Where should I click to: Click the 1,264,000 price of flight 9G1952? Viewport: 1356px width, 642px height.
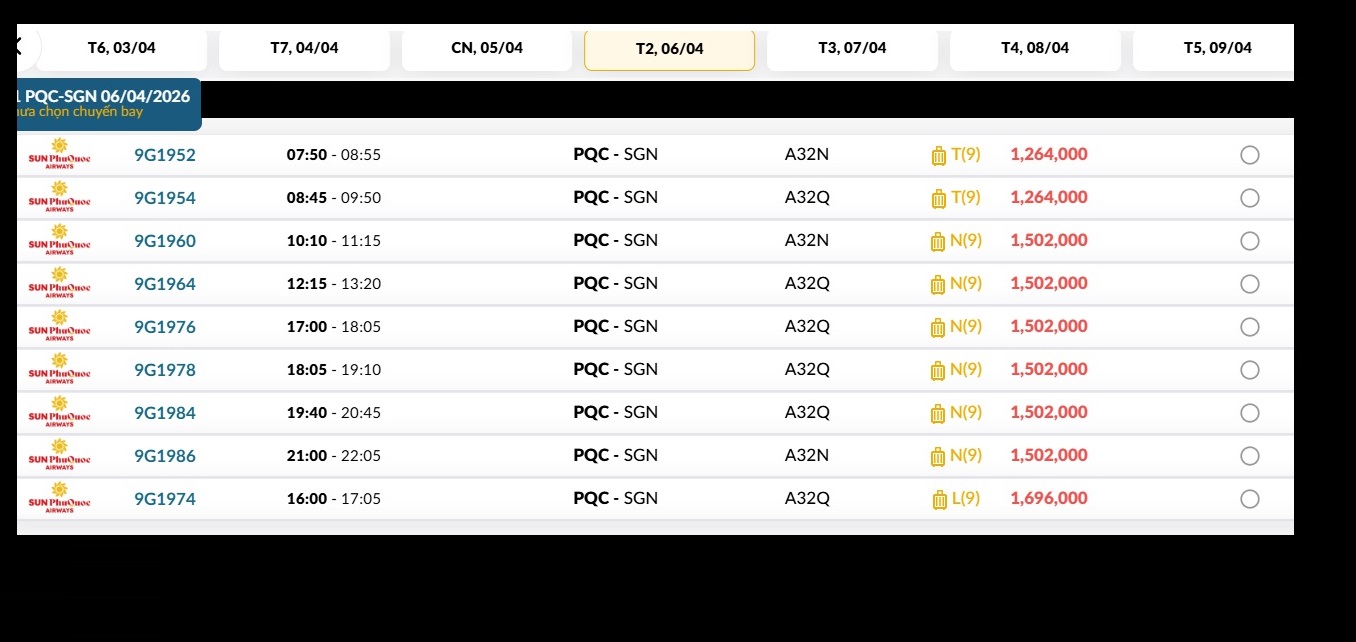(1049, 155)
